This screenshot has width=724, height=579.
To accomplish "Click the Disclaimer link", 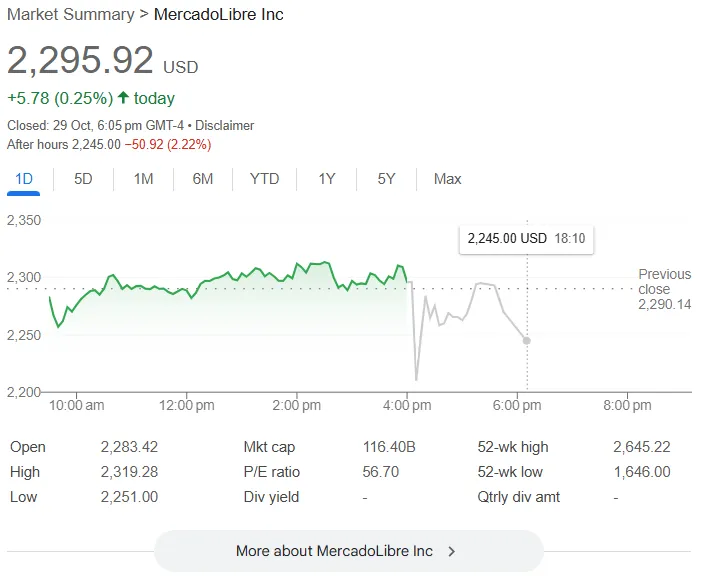I will coord(224,126).
